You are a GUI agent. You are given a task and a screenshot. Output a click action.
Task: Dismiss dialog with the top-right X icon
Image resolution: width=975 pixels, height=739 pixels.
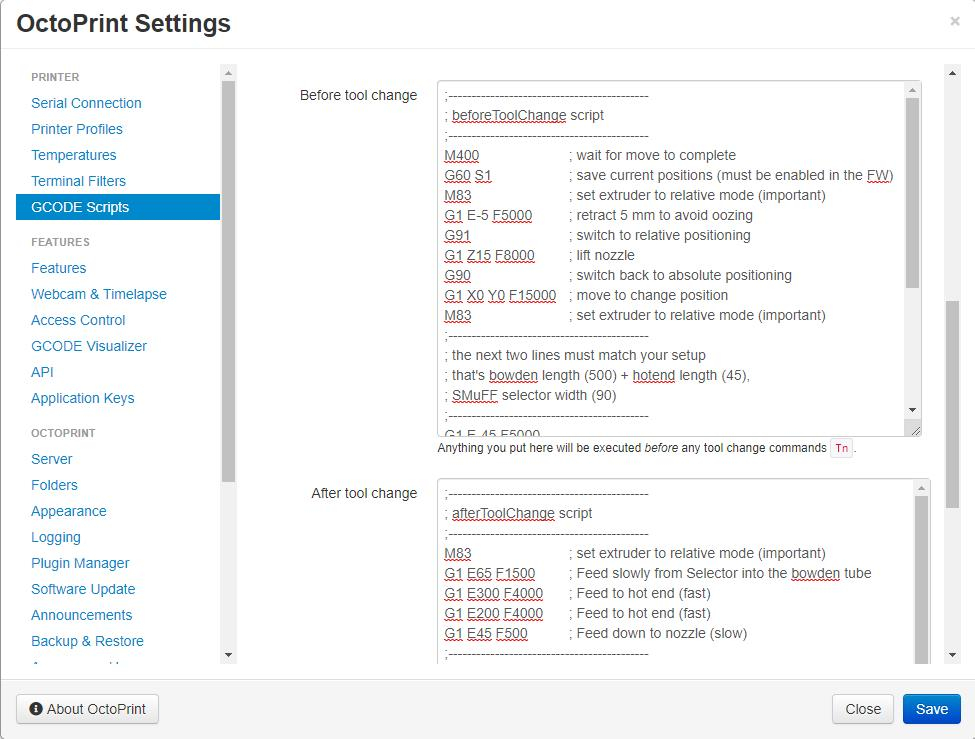coord(955,22)
